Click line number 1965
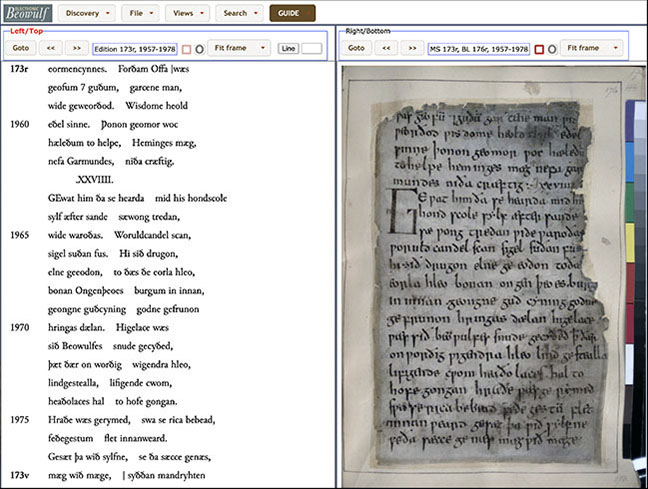 [x=19, y=235]
